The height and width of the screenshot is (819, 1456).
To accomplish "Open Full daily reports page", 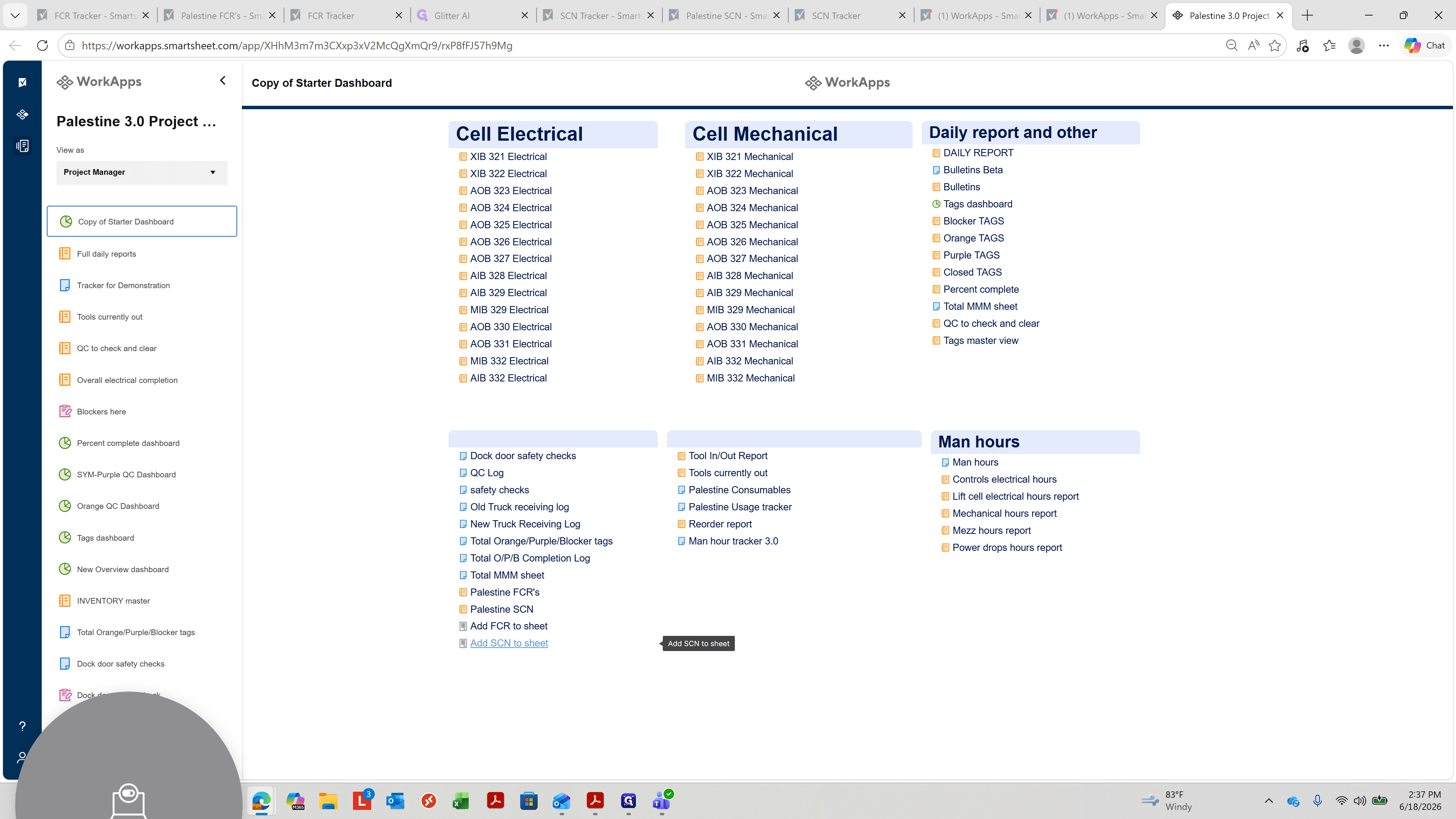I will click(x=106, y=254).
